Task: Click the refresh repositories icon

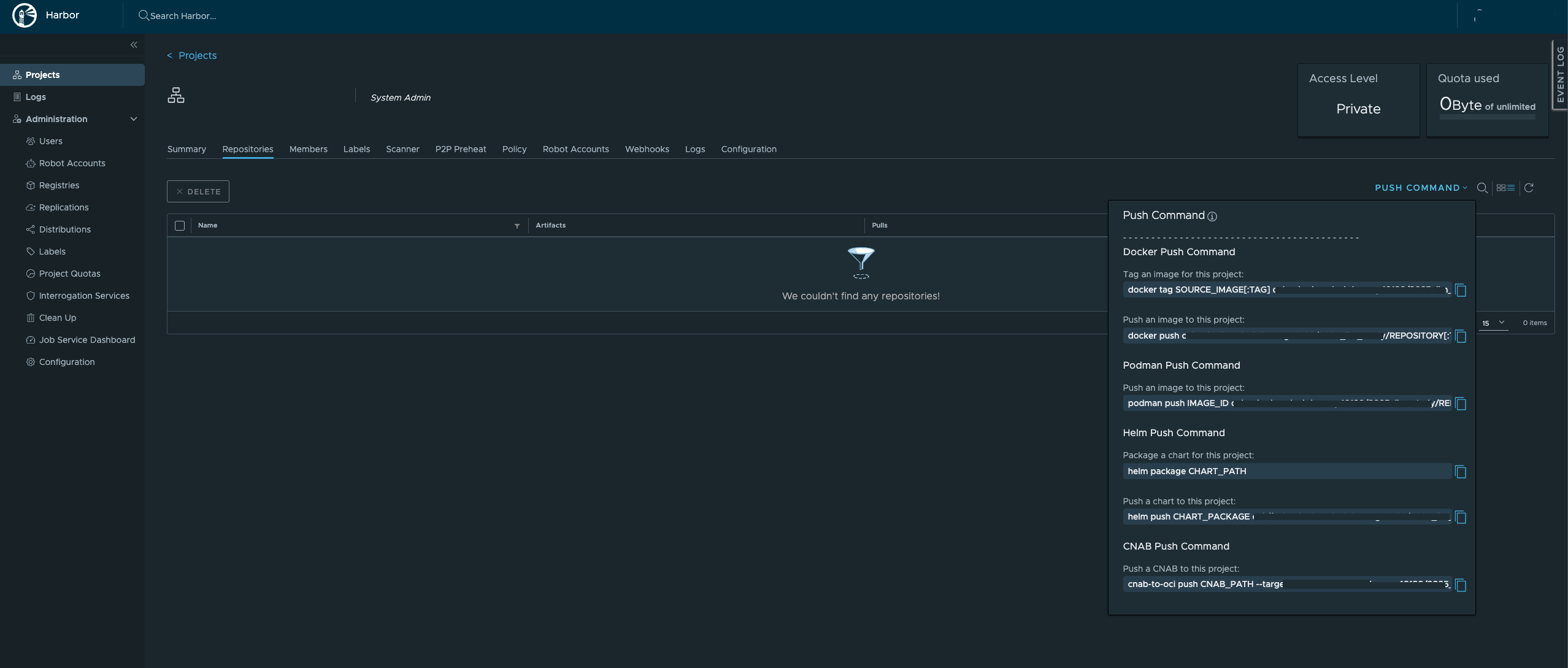Action: click(1529, 188)
